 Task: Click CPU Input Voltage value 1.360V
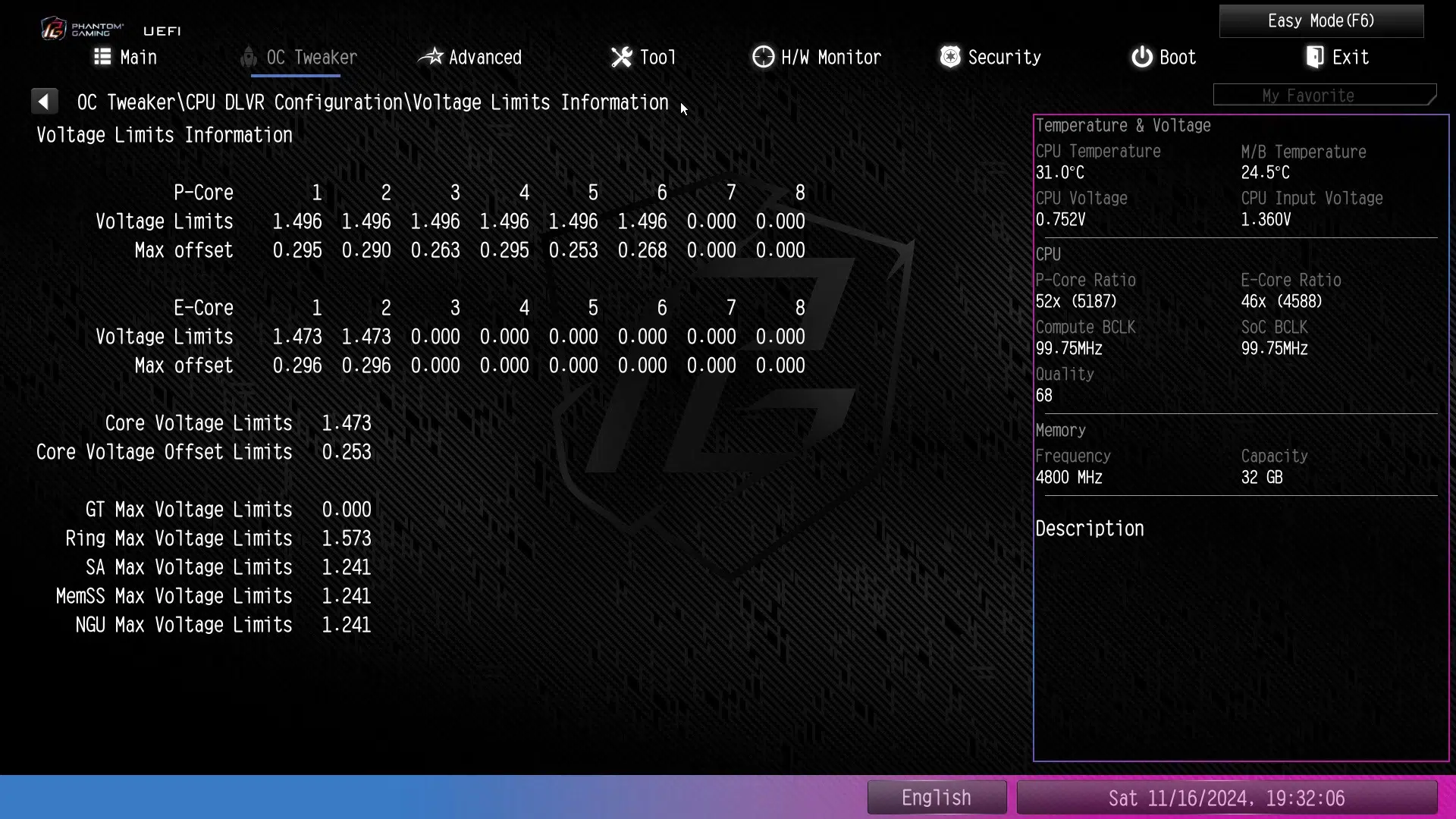pos(1266,220)
